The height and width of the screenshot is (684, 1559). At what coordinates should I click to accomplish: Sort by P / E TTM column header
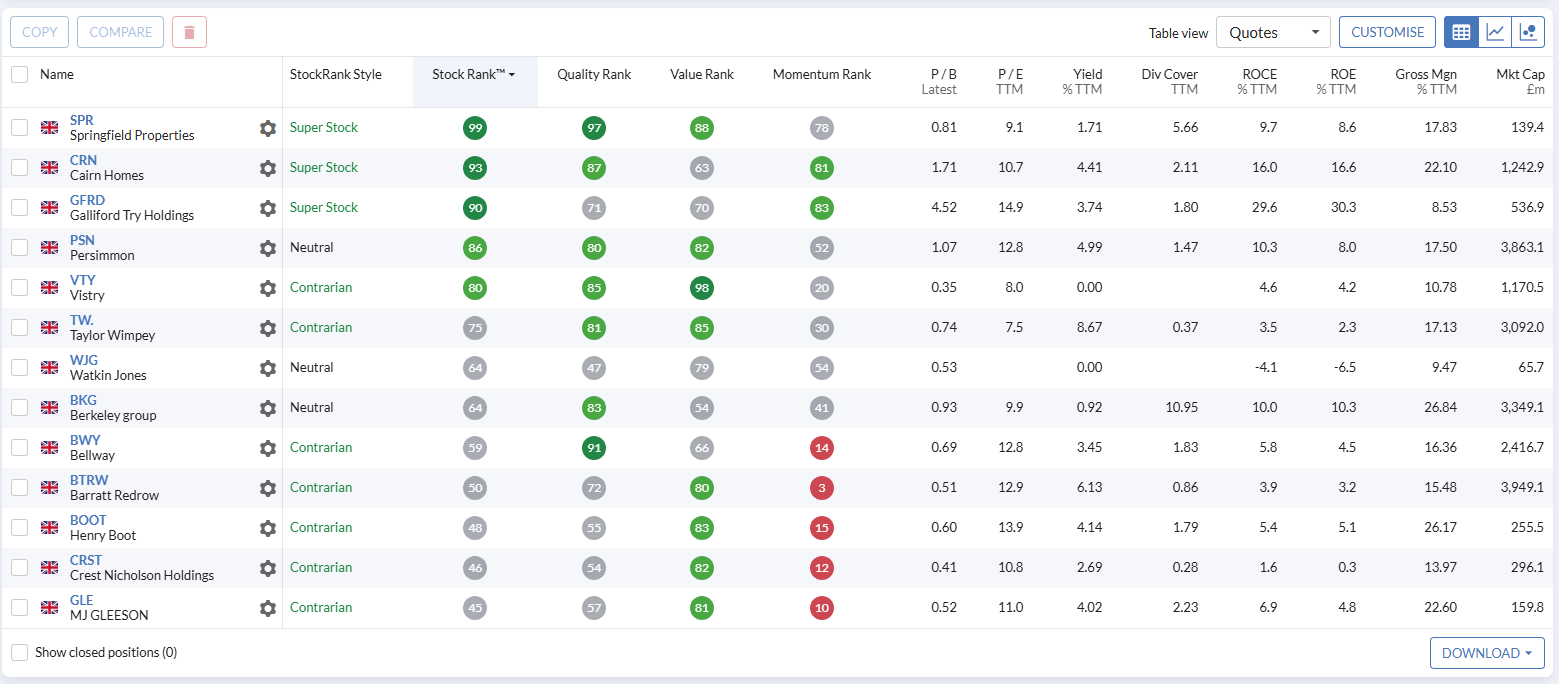tap(1010, 81)
